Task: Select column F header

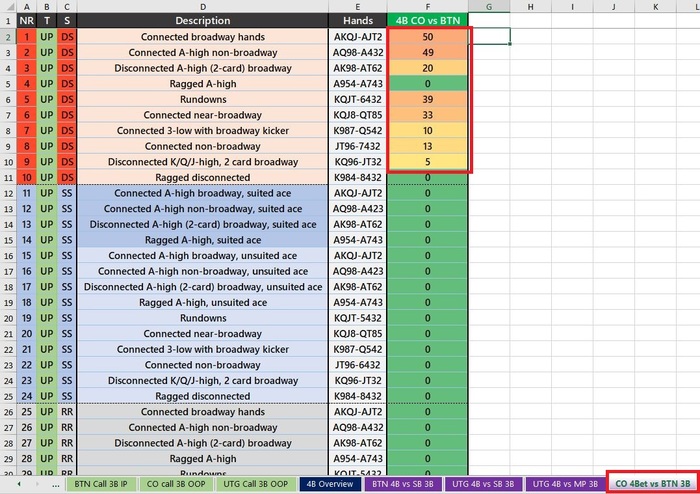Action: 428,7
